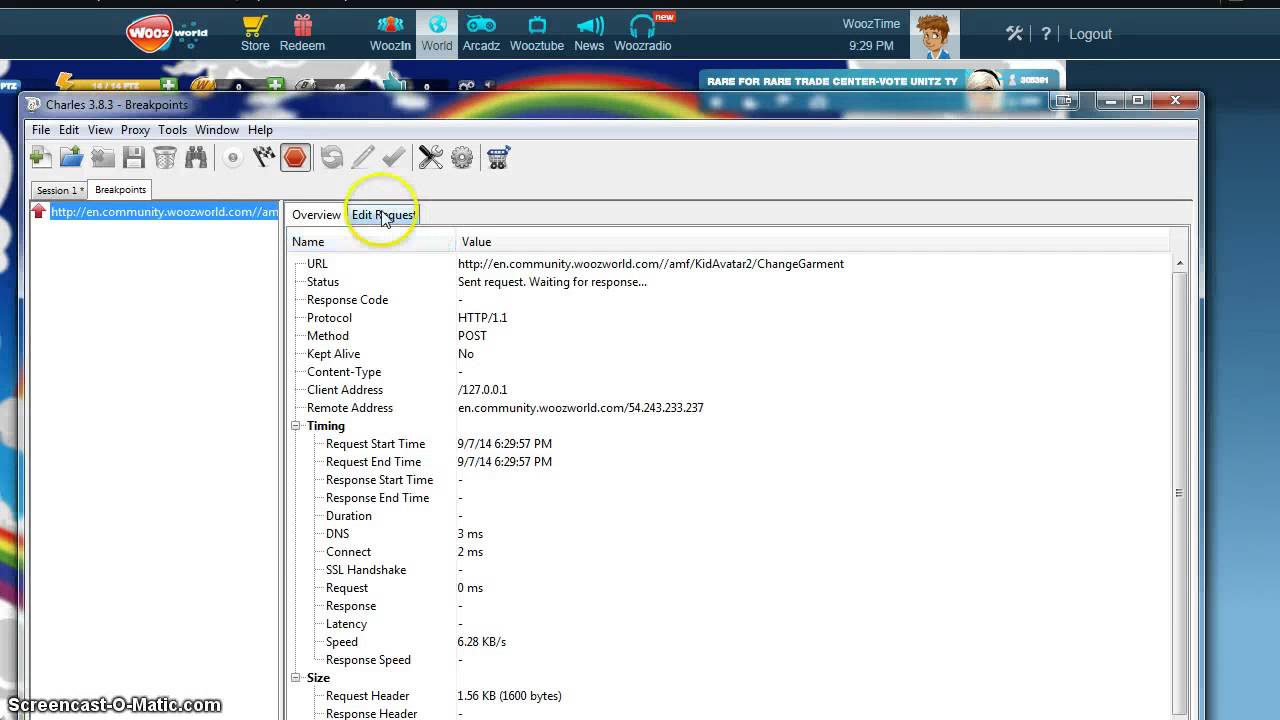
Task: Click the Logout link
Action: [1090, 34]
